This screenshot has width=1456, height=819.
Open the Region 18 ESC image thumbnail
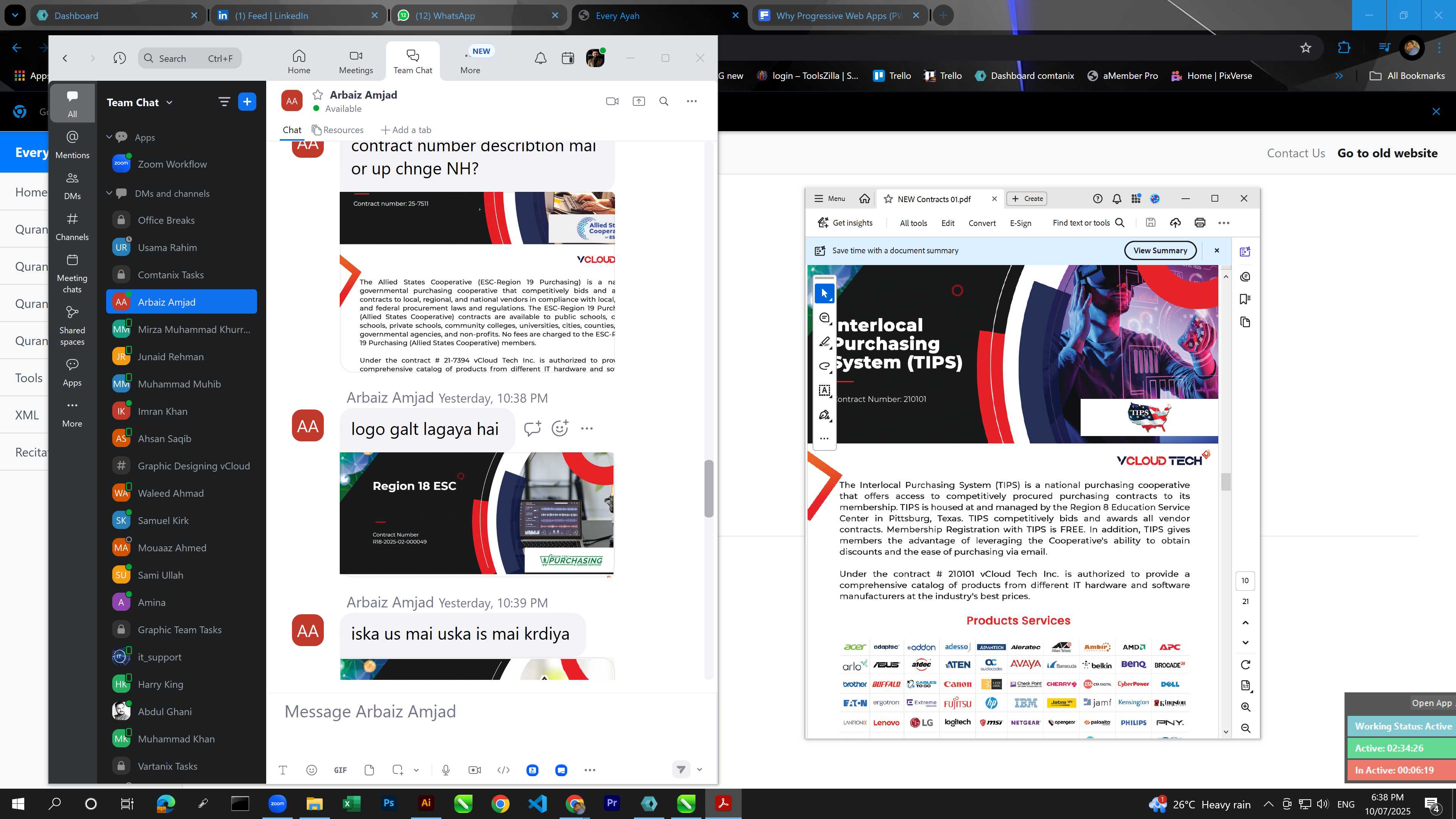tap(477, 513)
